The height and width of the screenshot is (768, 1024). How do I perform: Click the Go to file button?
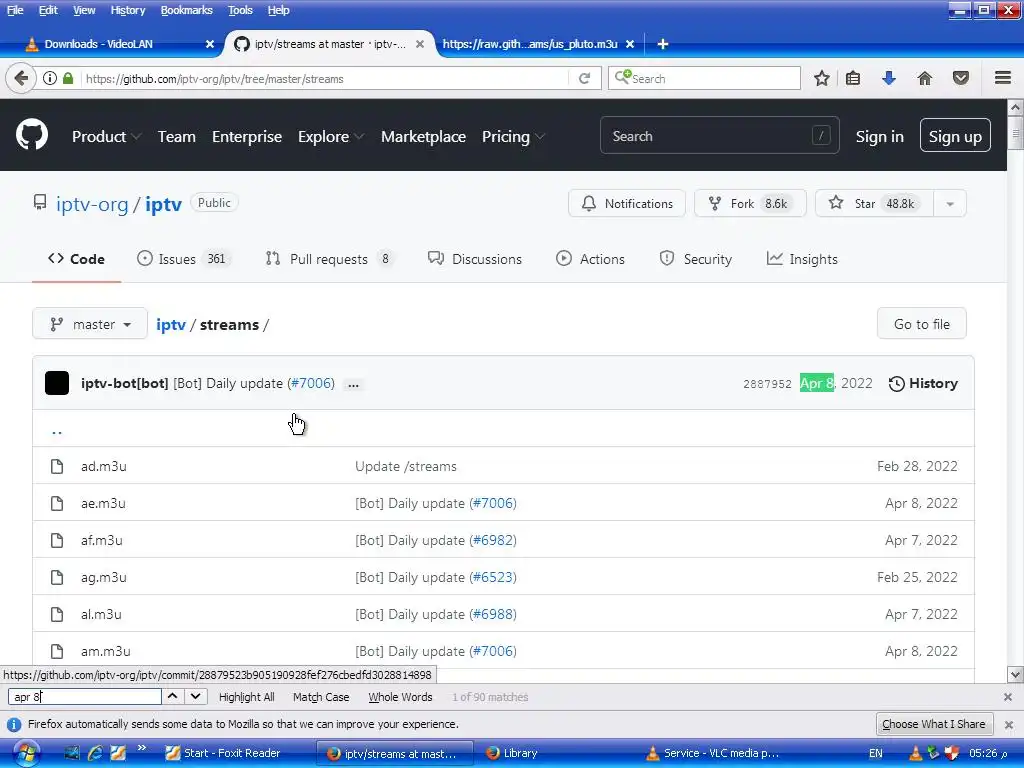point(921,324)
